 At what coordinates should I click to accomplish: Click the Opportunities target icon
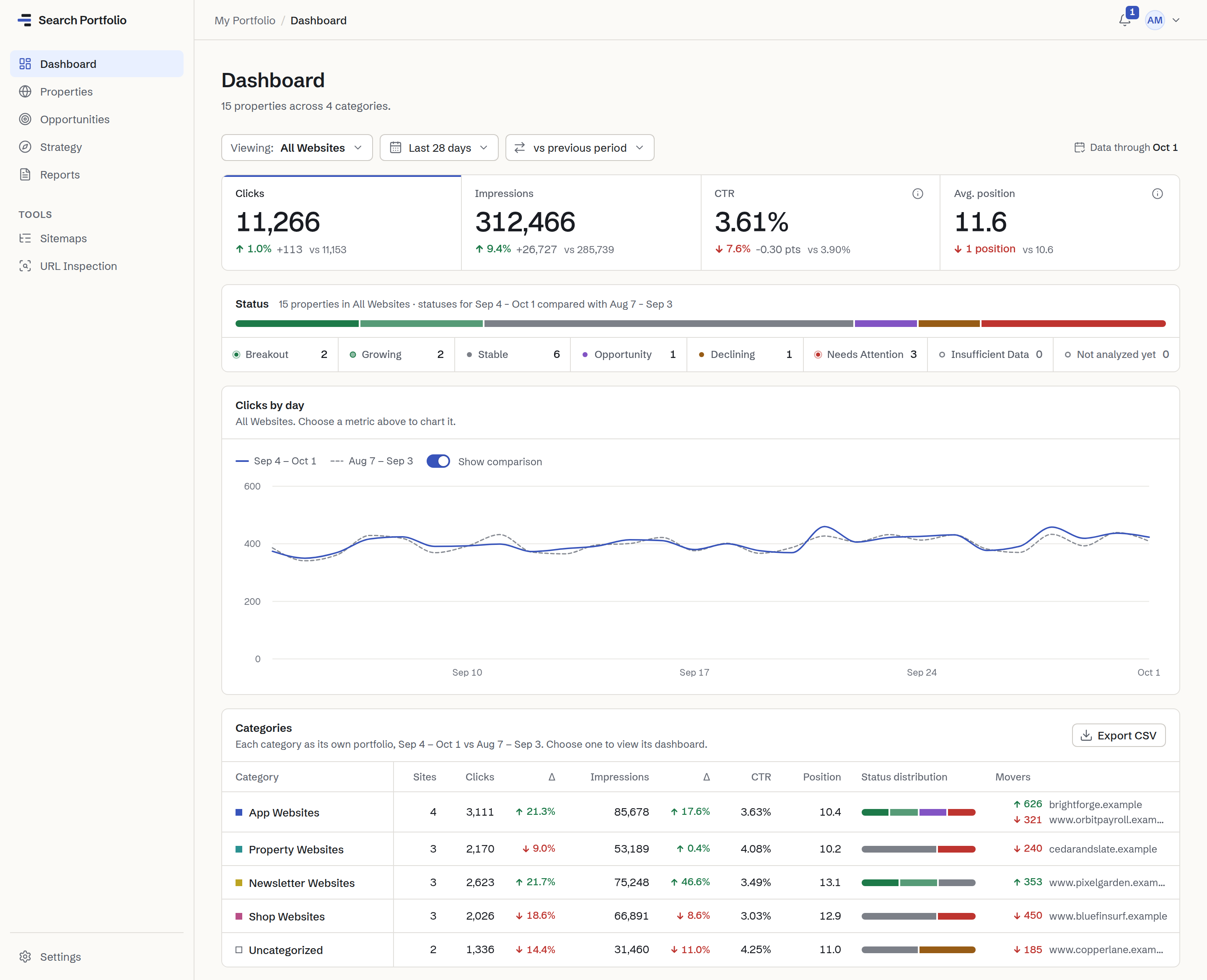click(25, 119)
